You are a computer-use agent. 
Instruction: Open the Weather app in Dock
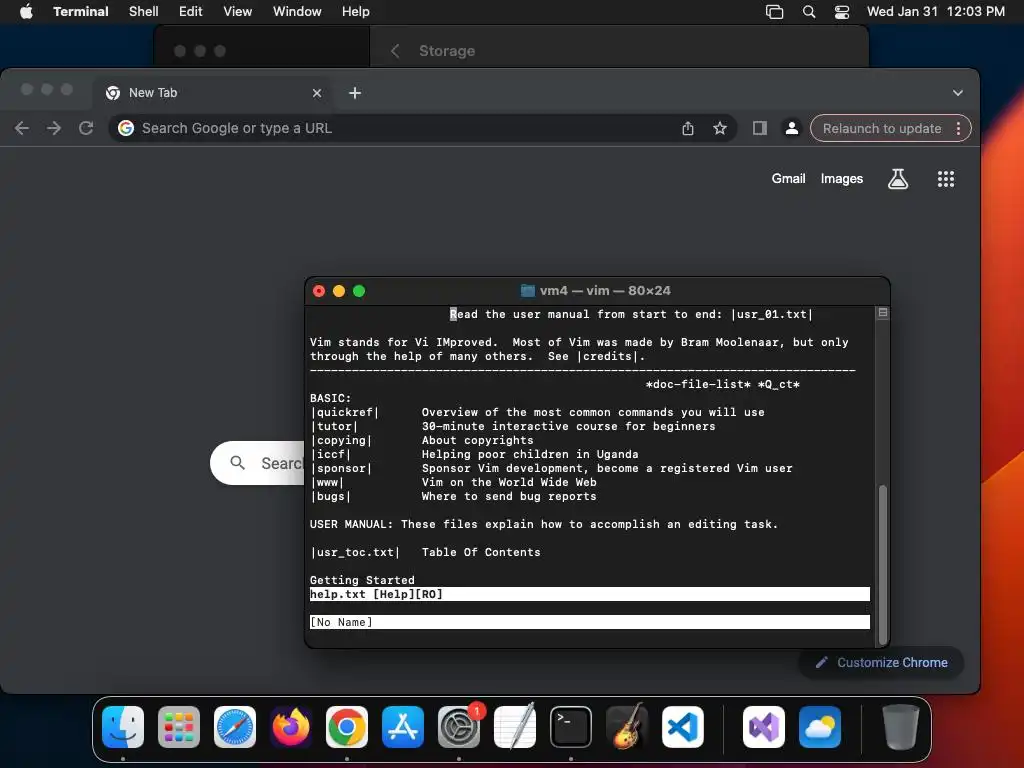[x=820, y=727]
